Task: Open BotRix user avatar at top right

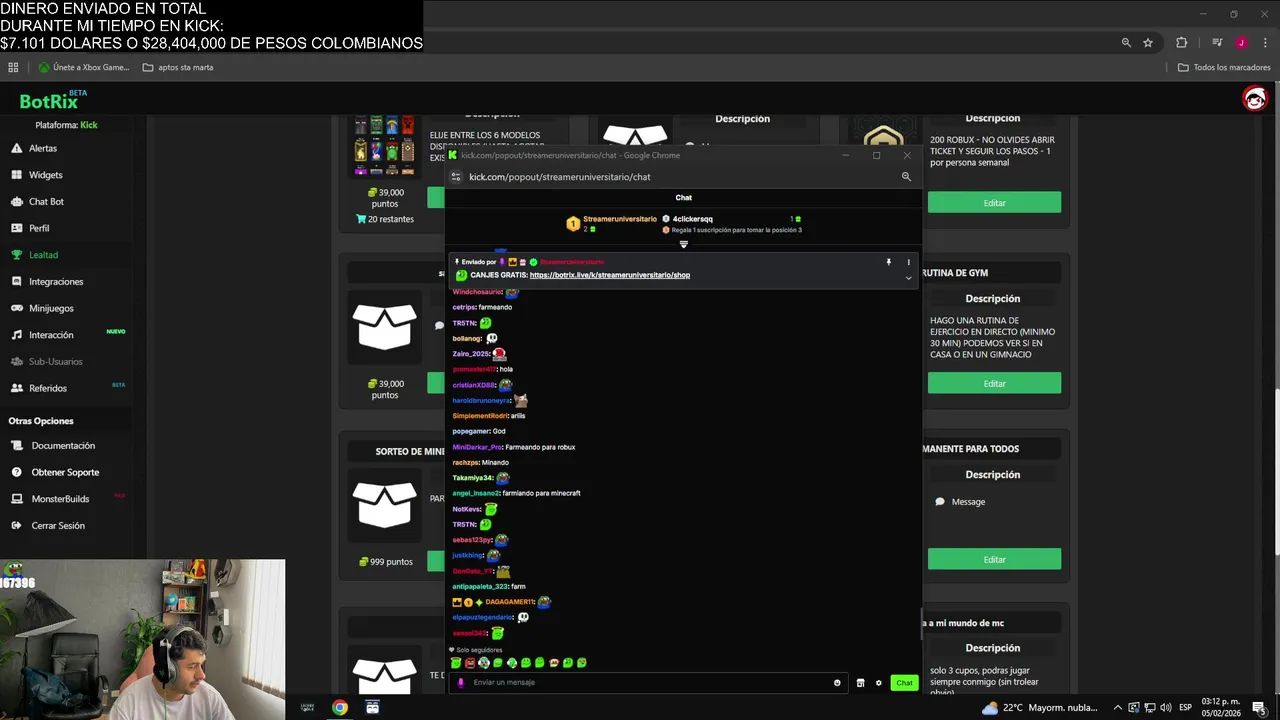Action: [1254, 98]
